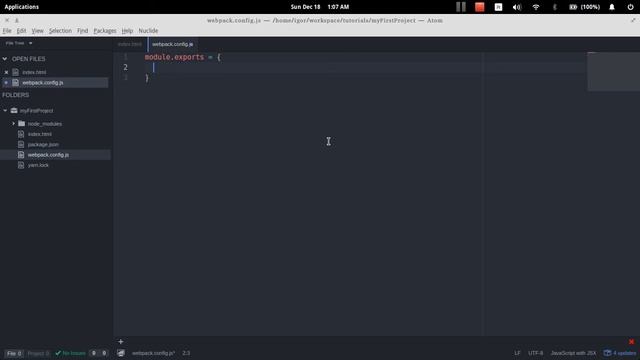Click the node_modules folder icon
640x360 pixels.
pos(22,123)
